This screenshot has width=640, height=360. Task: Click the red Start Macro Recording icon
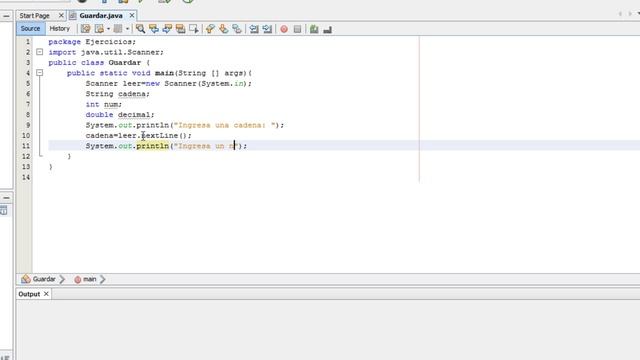click(284, 29)
